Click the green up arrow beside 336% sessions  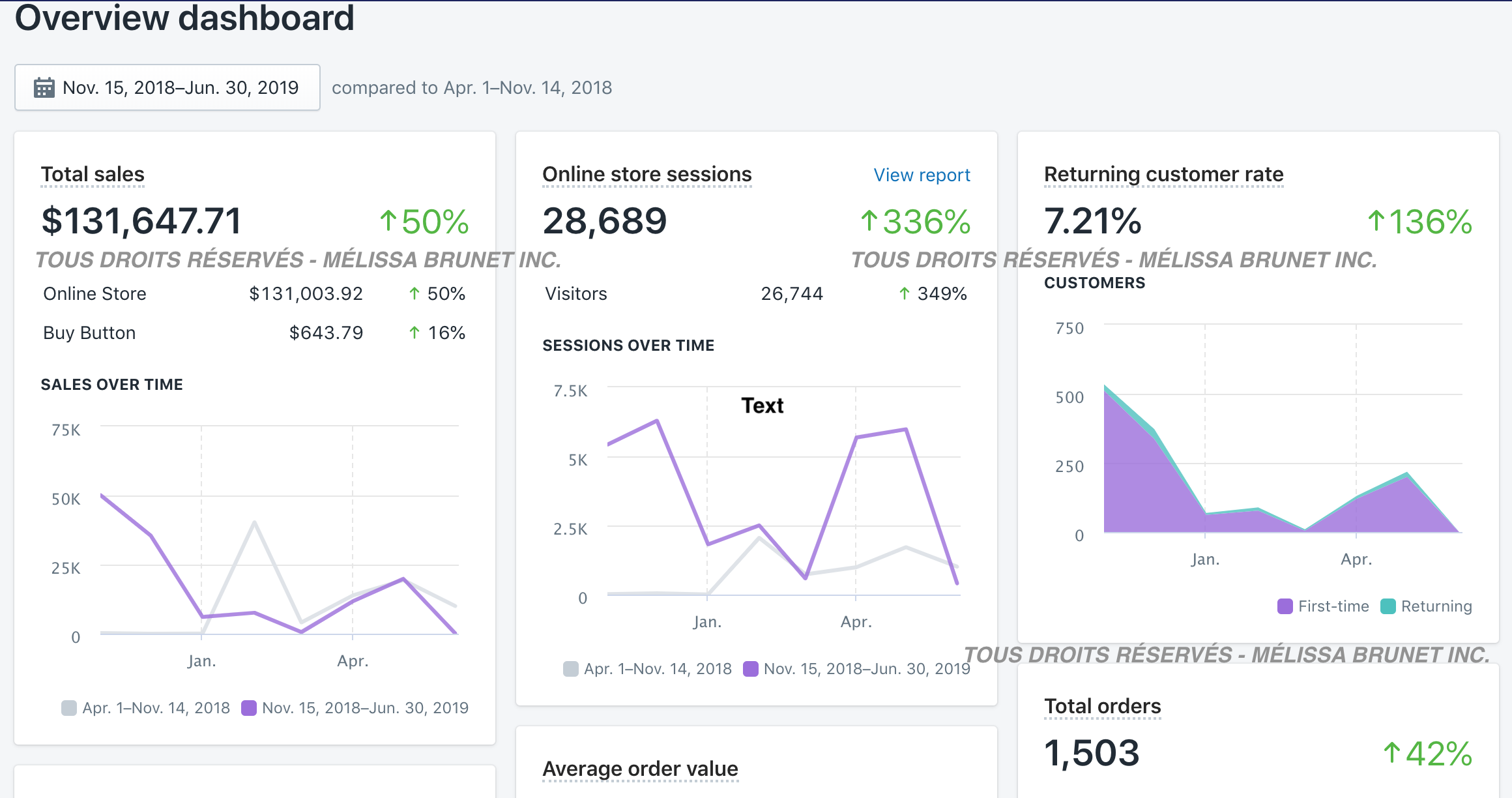click(869, 221)
